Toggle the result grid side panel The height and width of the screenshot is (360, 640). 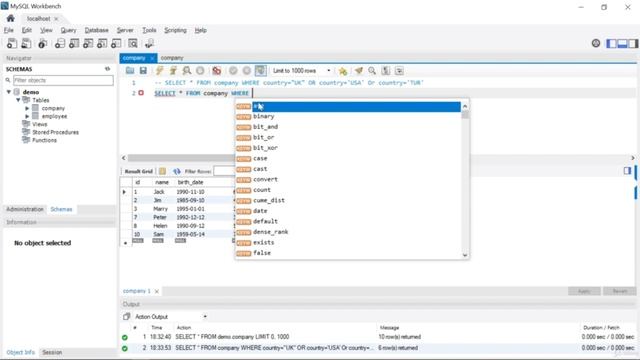tap(627, 171)
